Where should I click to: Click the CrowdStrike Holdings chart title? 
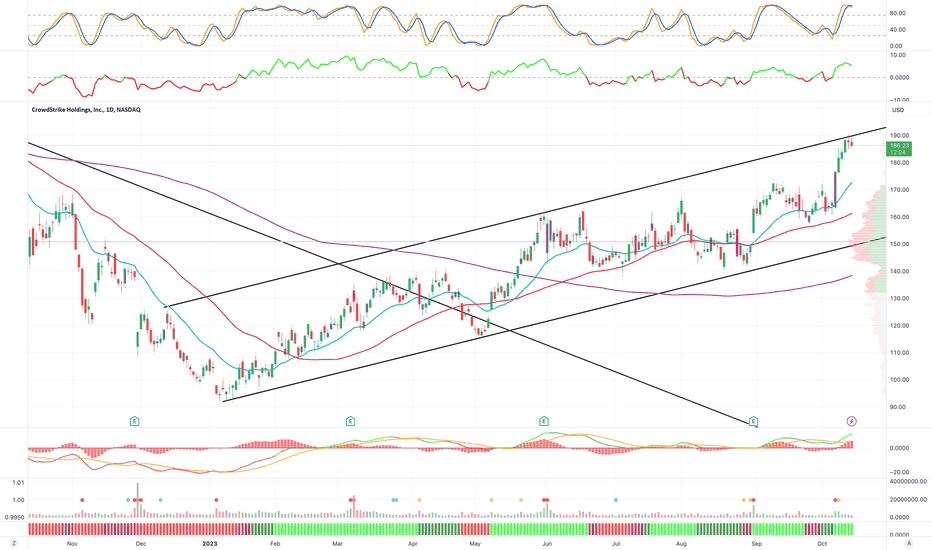(x=86, y=110)
